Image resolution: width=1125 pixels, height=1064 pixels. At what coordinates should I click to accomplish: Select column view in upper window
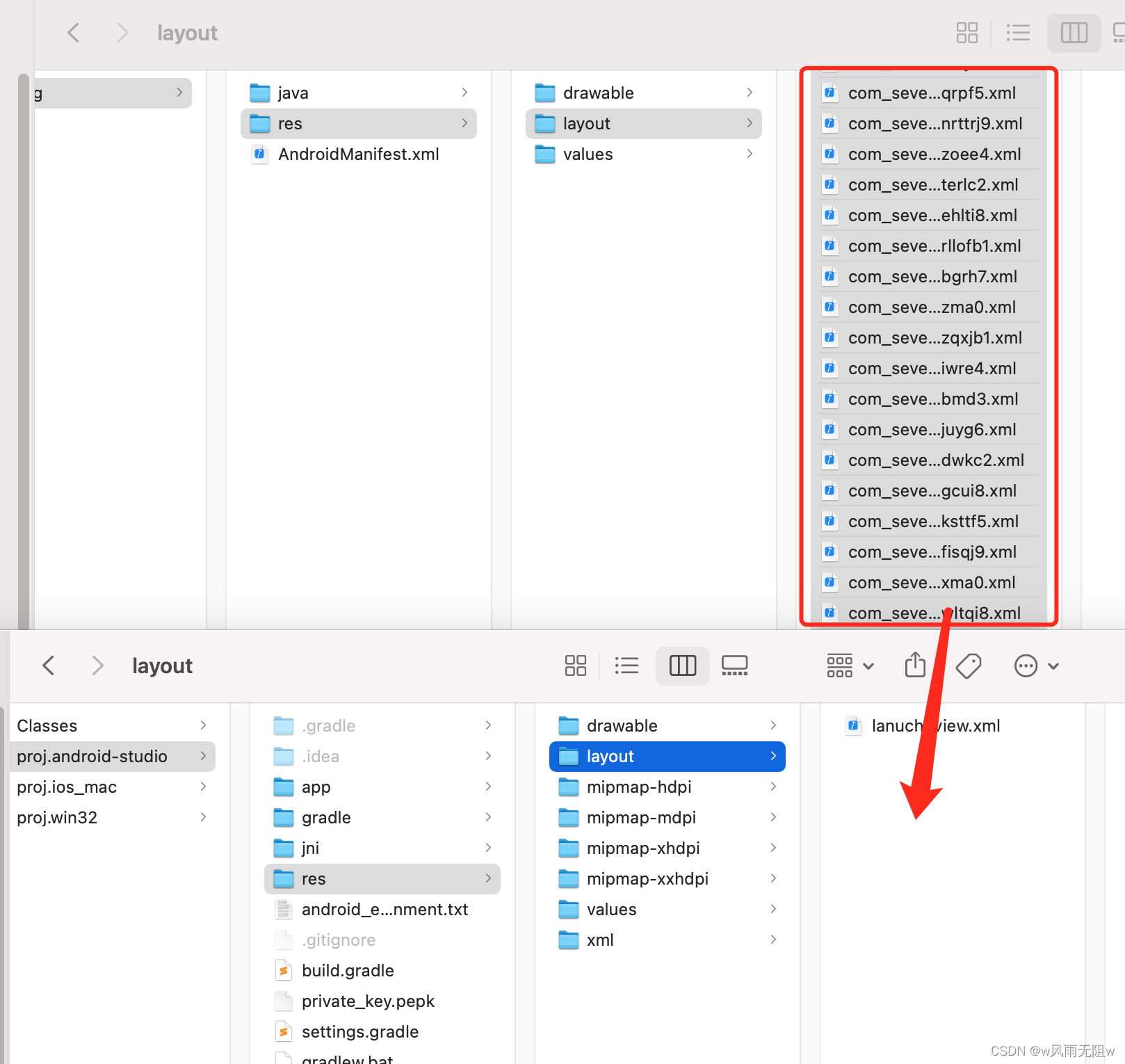click(1074, 33)
